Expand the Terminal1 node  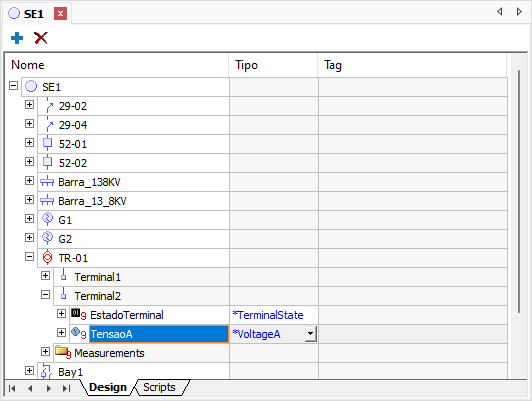coord(45,275)
